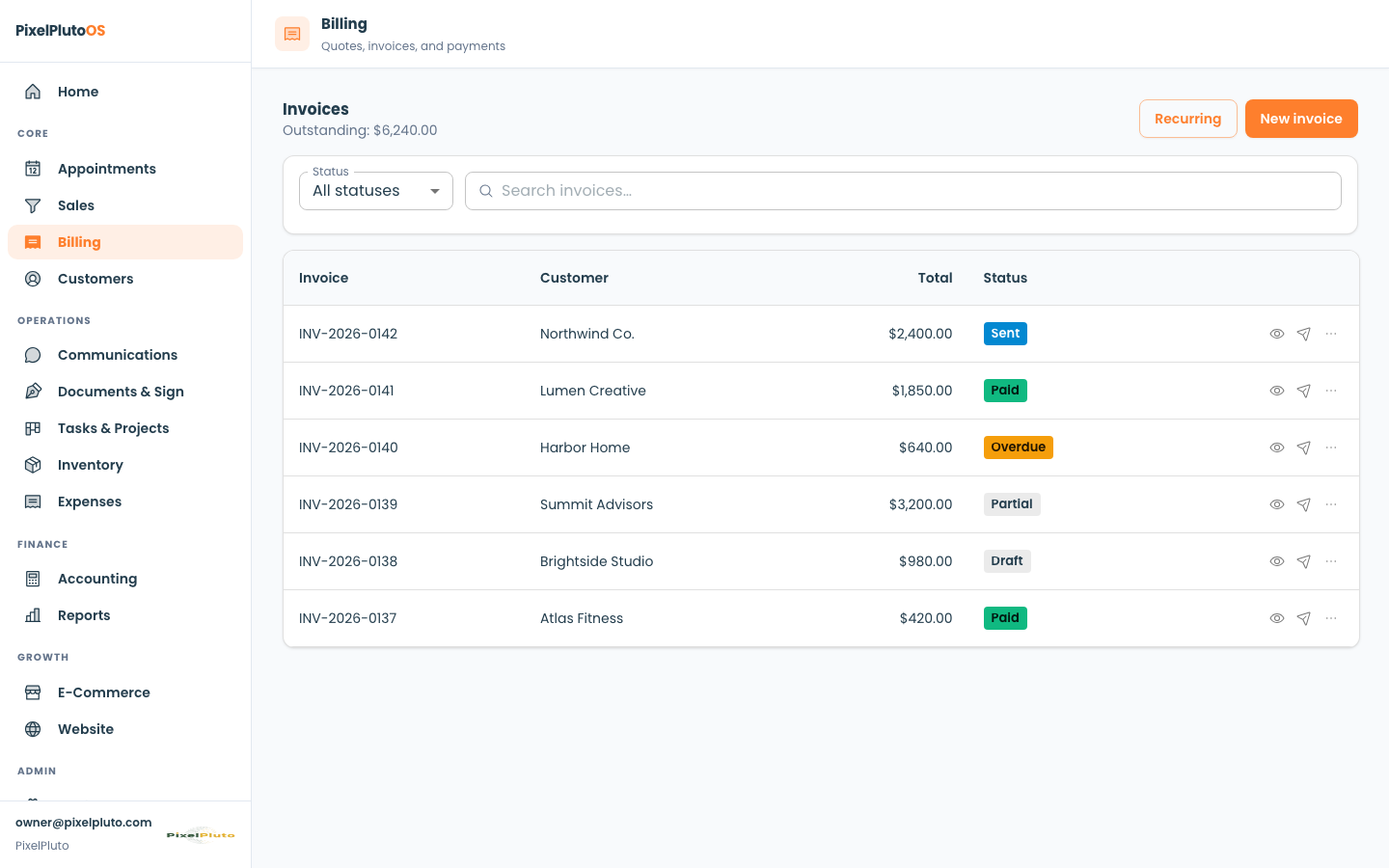
Task: Open more options for Summit Advisors invoice
Action: point(1331,504)
